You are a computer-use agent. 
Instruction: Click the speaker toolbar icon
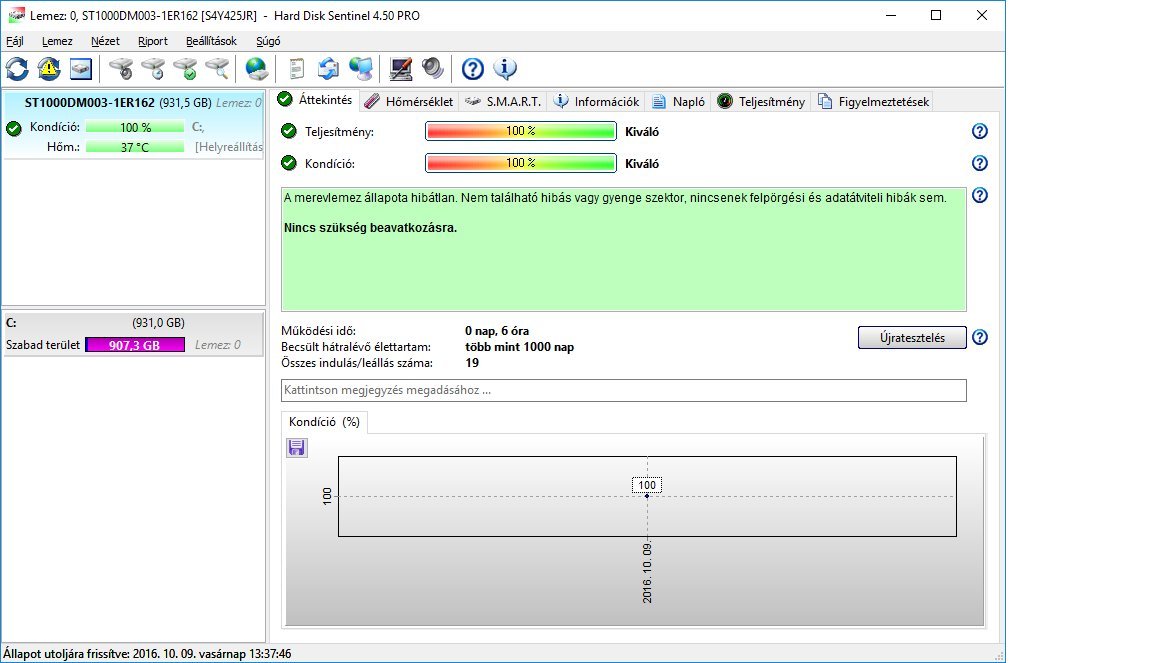[x=433, y=69]
